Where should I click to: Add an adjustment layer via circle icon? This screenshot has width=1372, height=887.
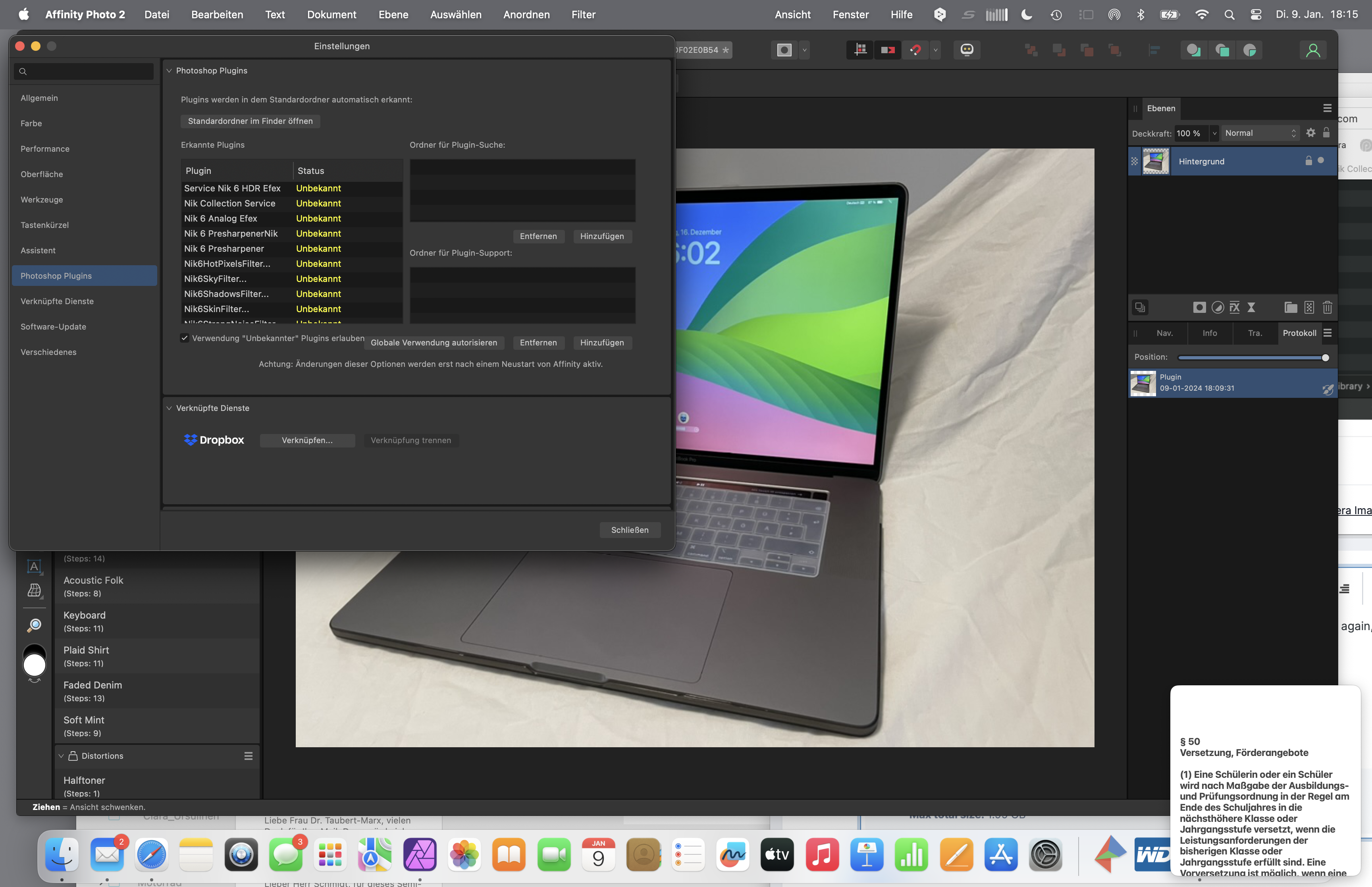click(1217, 307)
